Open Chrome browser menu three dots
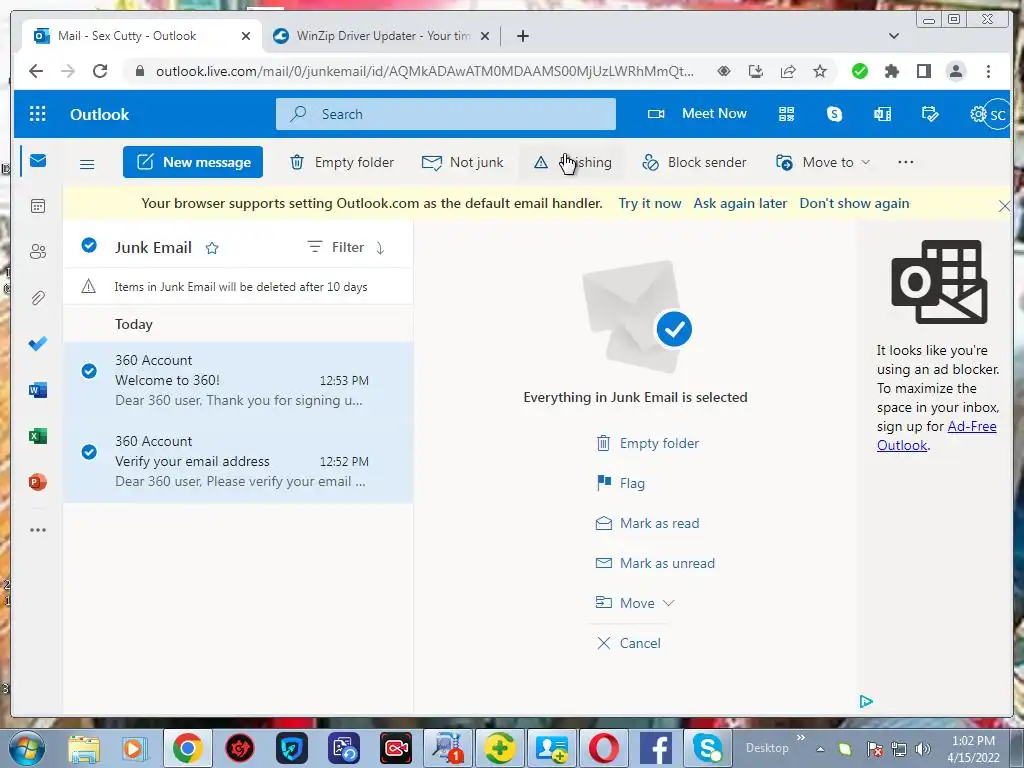The image size is (1024, 768). click(x=988, y=71)
